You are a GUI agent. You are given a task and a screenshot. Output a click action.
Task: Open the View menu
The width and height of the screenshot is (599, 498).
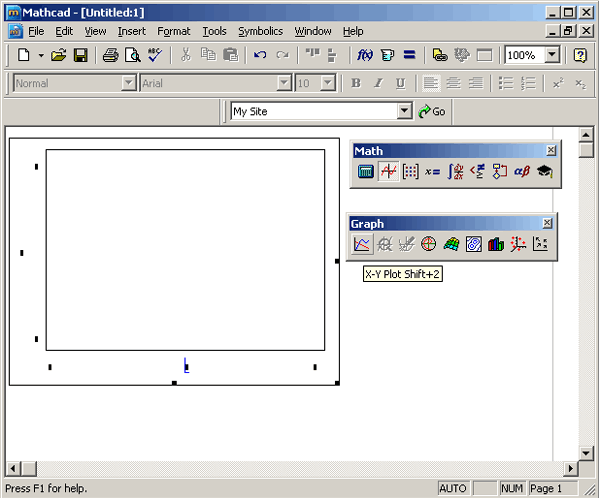tap(95, 31)
